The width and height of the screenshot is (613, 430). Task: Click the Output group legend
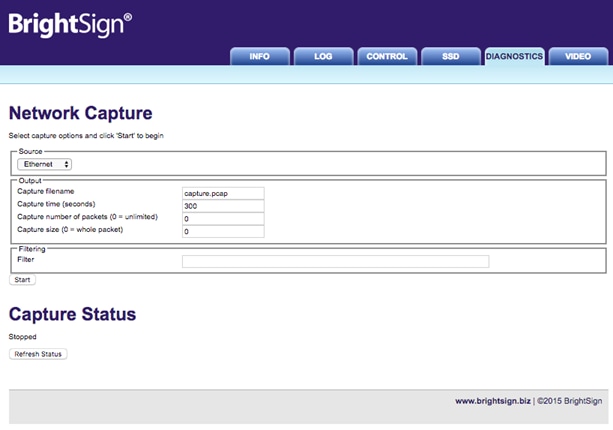pyautogui.click(x=30, y=181)
